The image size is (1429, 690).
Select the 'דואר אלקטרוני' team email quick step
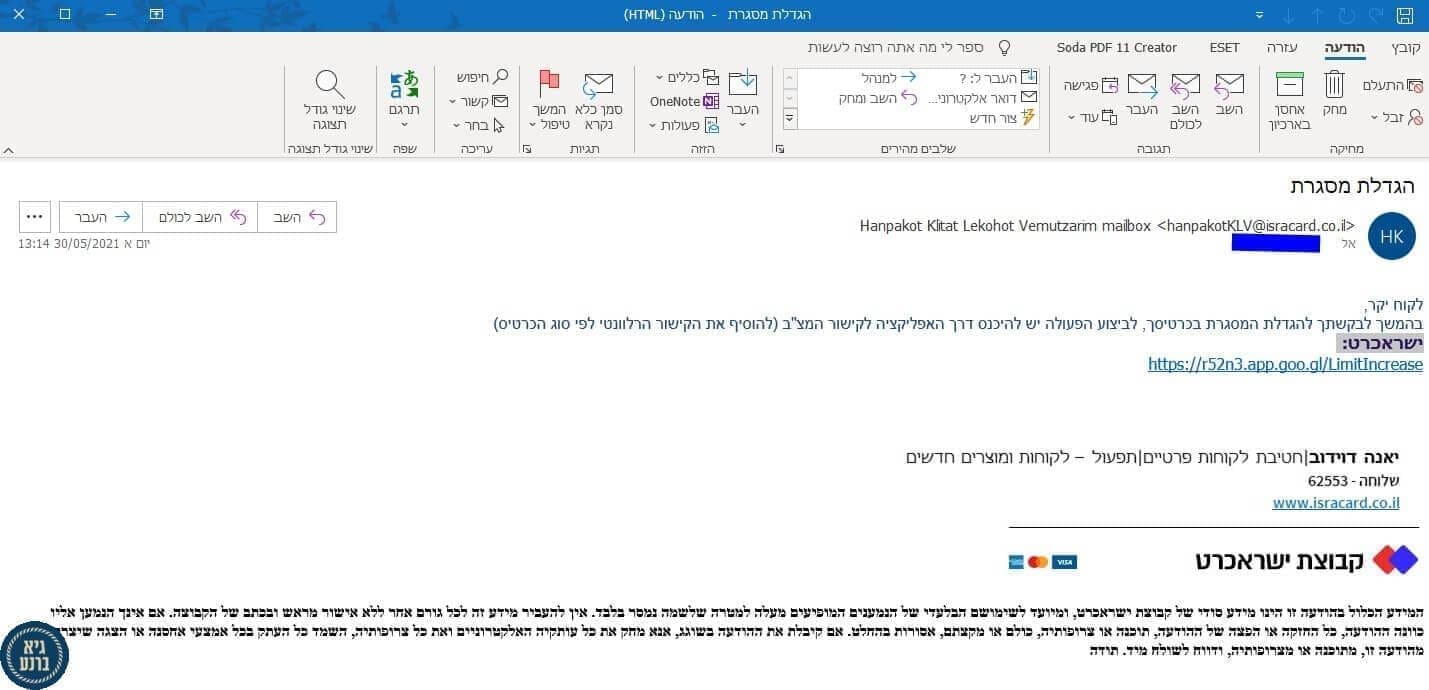[983, 98]
